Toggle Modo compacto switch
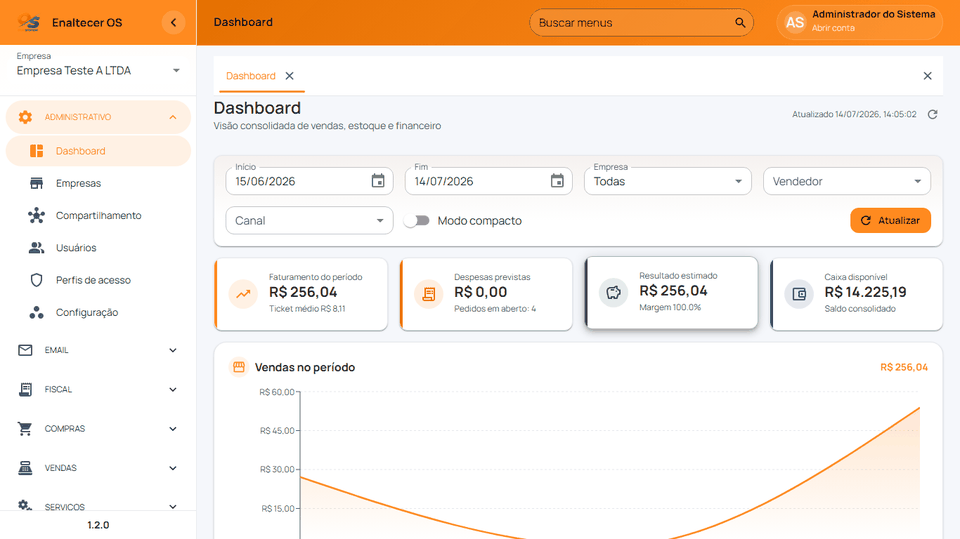Image resolution: width=960 pixels, height=539 pixels. pos(417,220)
